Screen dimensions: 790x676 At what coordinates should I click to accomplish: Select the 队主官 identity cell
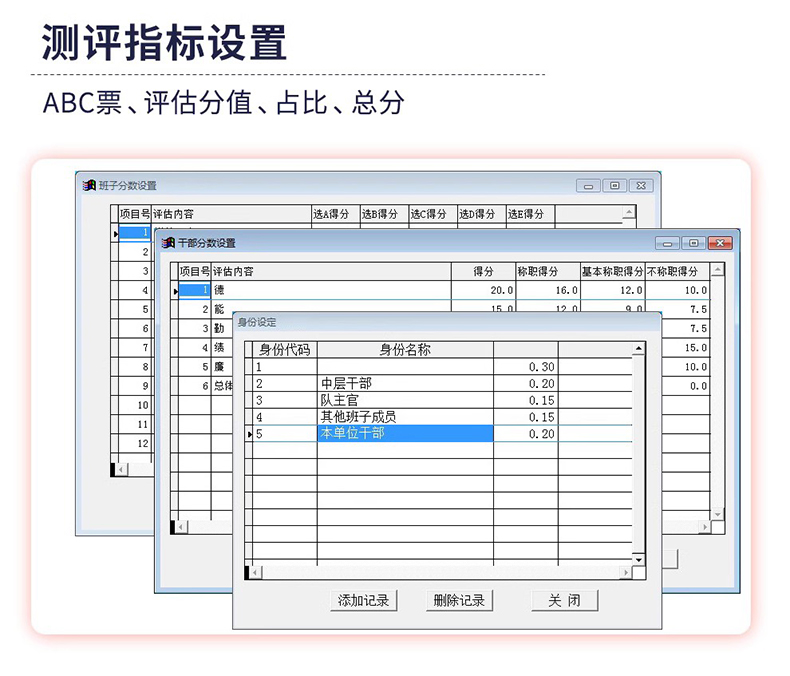pyautogui.click(x=405, y=400)
